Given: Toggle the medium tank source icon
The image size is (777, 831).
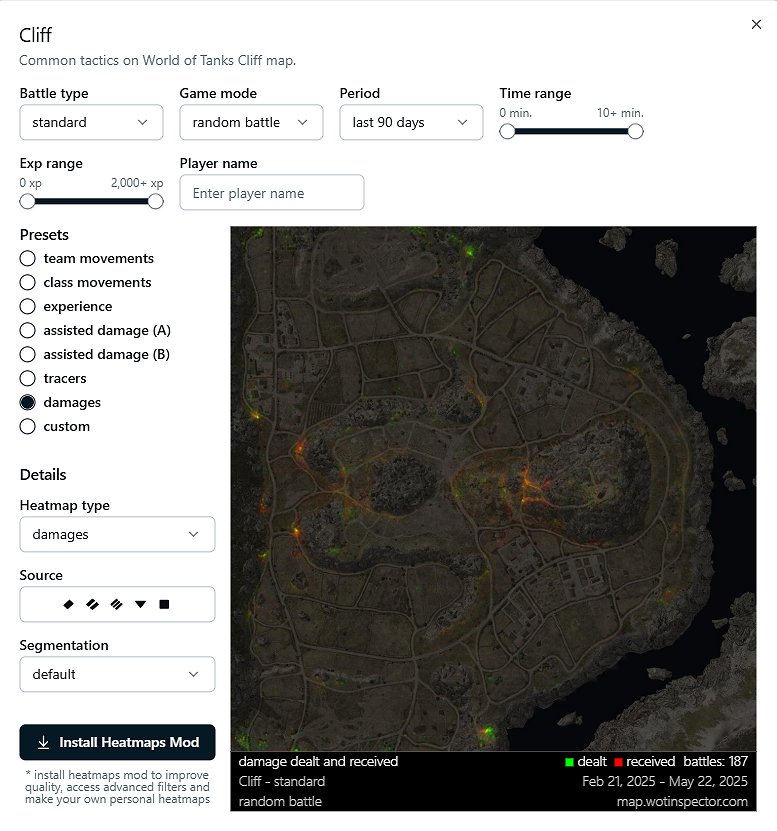Looking at the screenshot, I should tap(92, 604).
